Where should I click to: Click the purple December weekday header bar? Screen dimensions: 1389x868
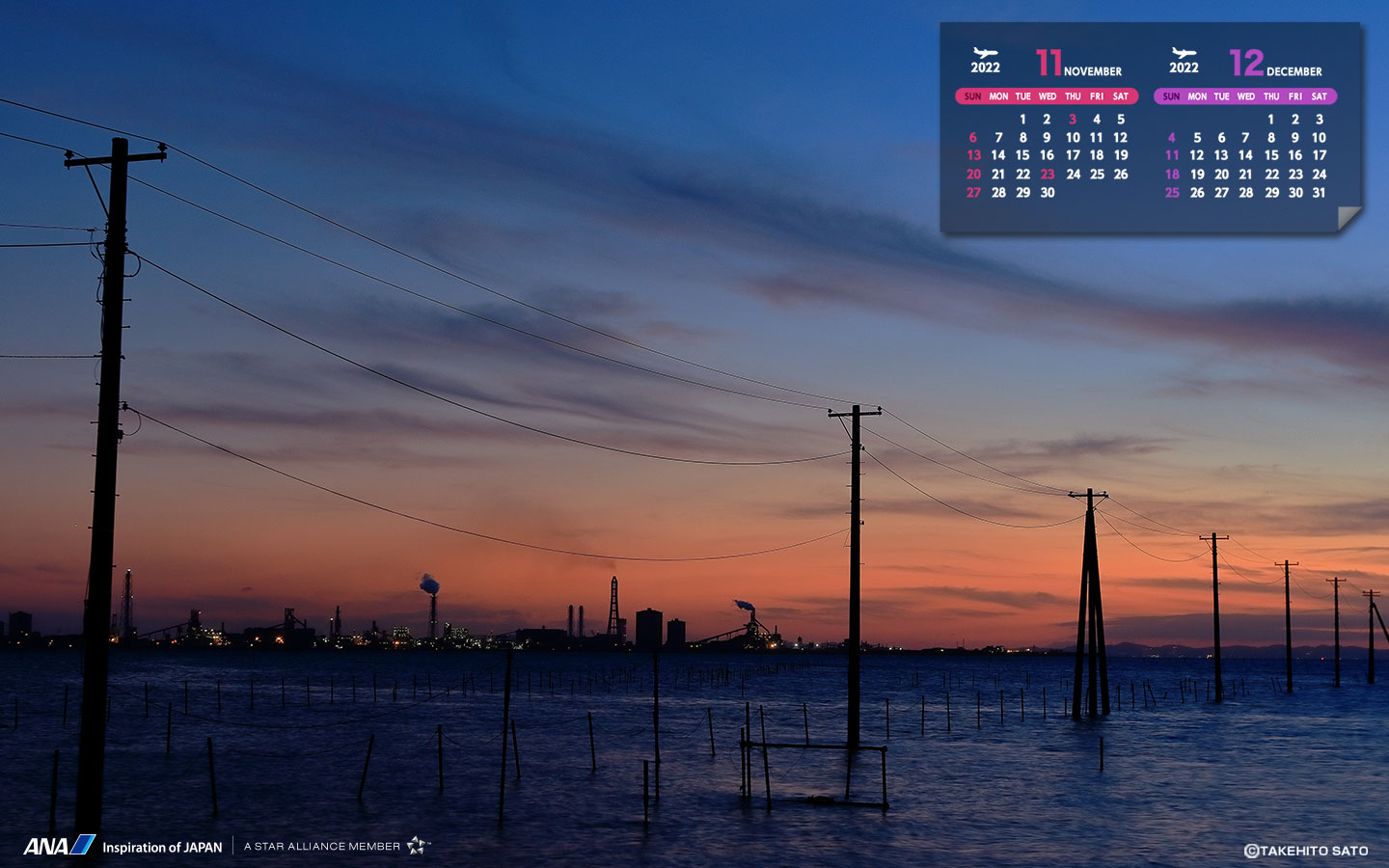coord(1245,96)
